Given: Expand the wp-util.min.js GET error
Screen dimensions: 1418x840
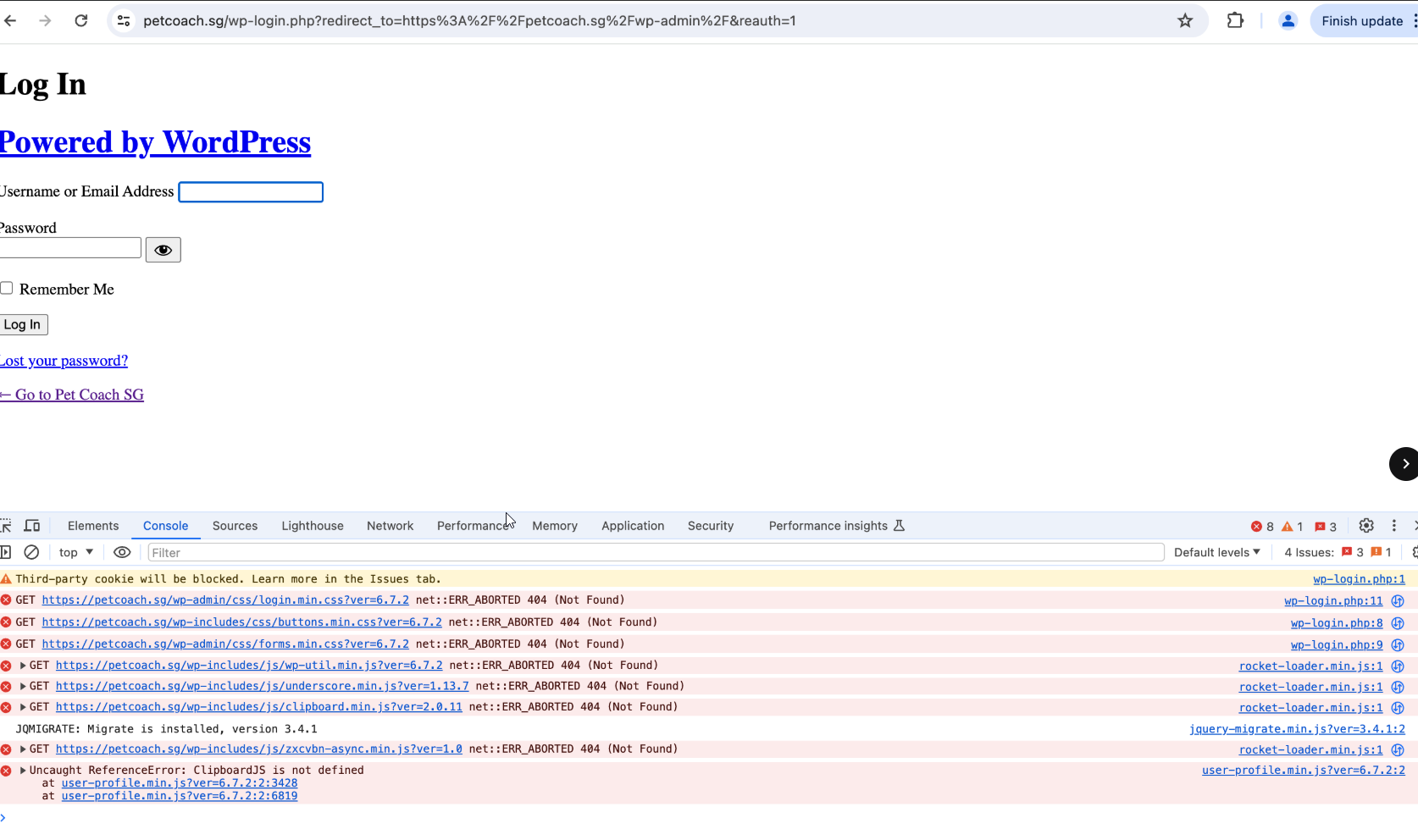Looking at the screenshot, I should tap(23, 666).
